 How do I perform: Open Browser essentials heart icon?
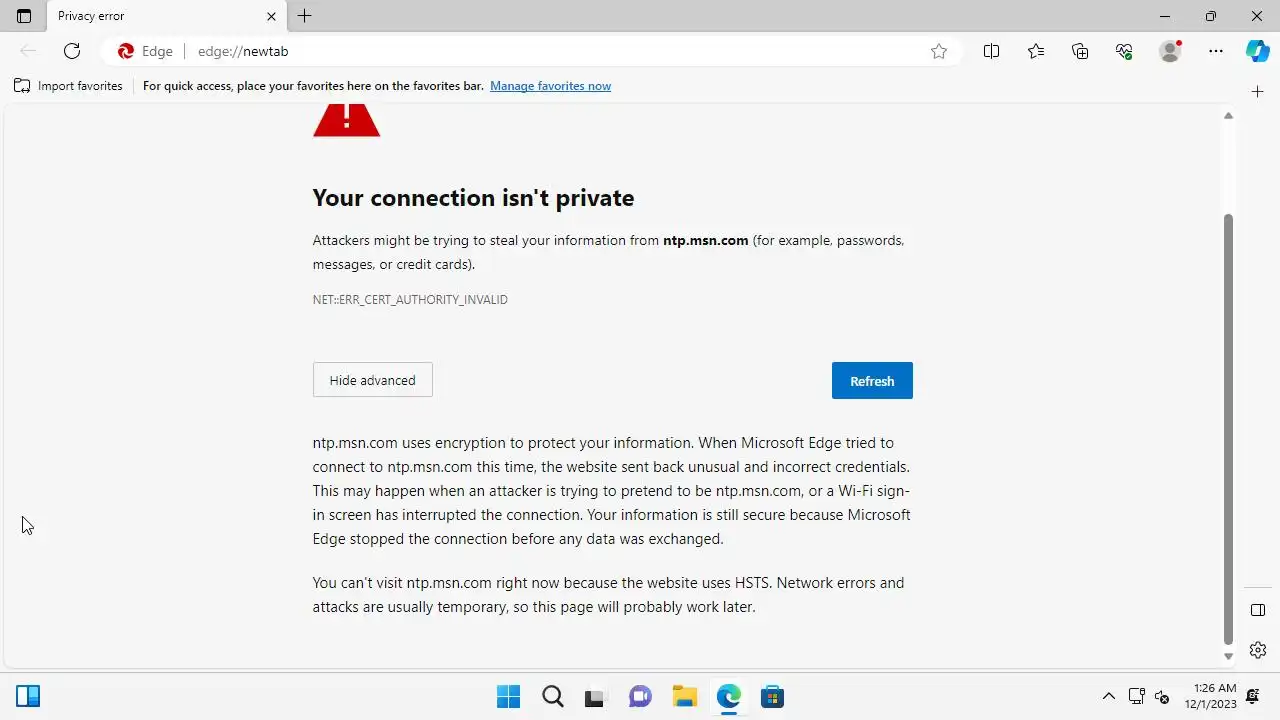point(1124,51)
